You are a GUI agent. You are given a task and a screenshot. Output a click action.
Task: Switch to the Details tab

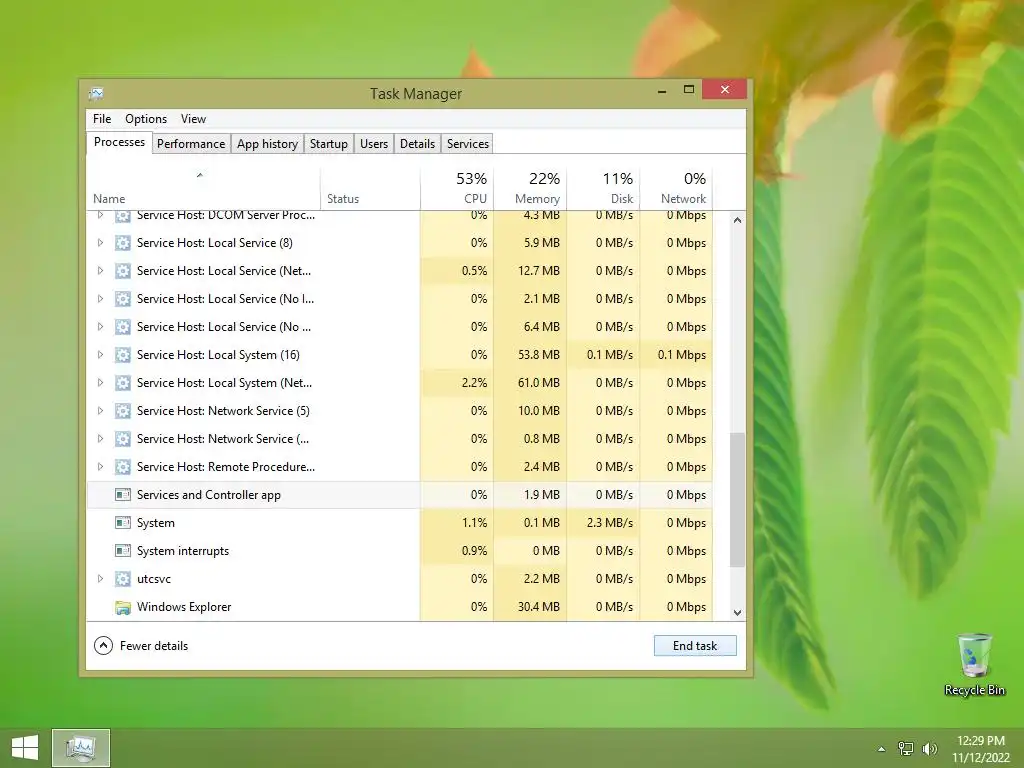[x=417, y=144]
